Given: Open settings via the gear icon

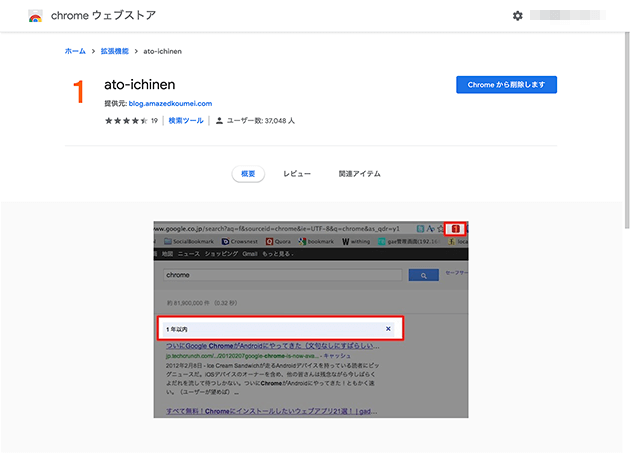Looking at the screenshot, I should (518, 16).
